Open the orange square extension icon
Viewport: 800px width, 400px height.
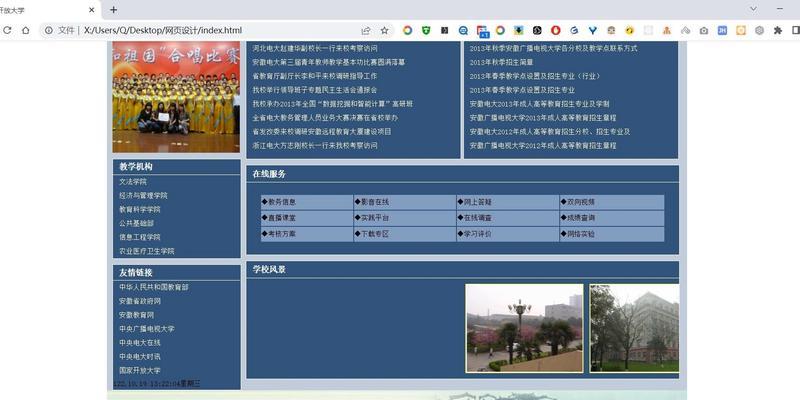741,31
